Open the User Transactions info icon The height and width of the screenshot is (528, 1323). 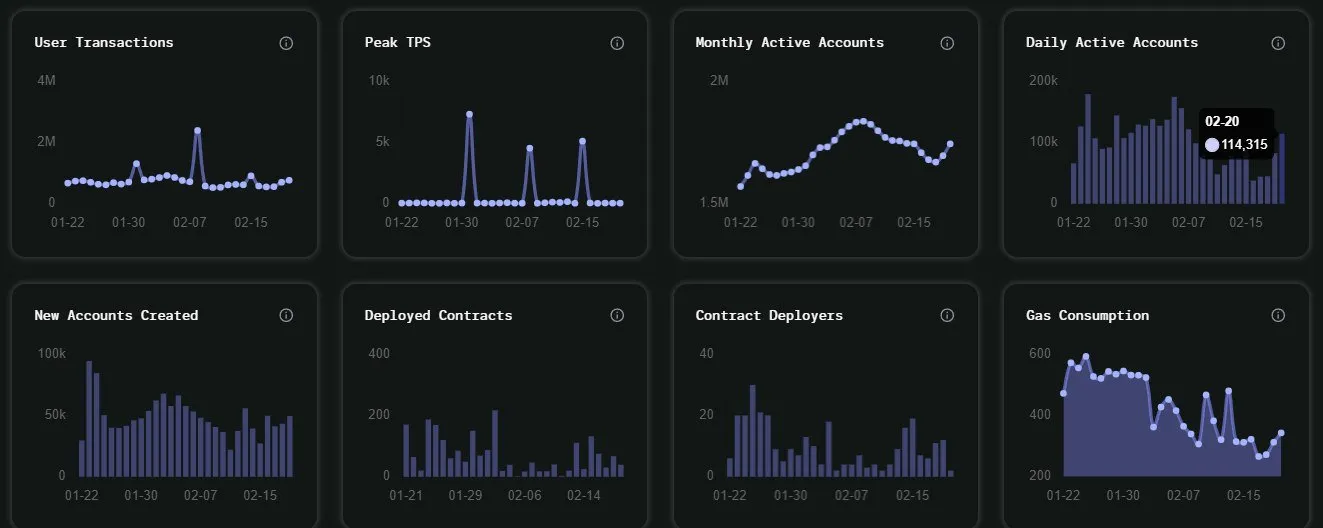[x=286, y=43]
